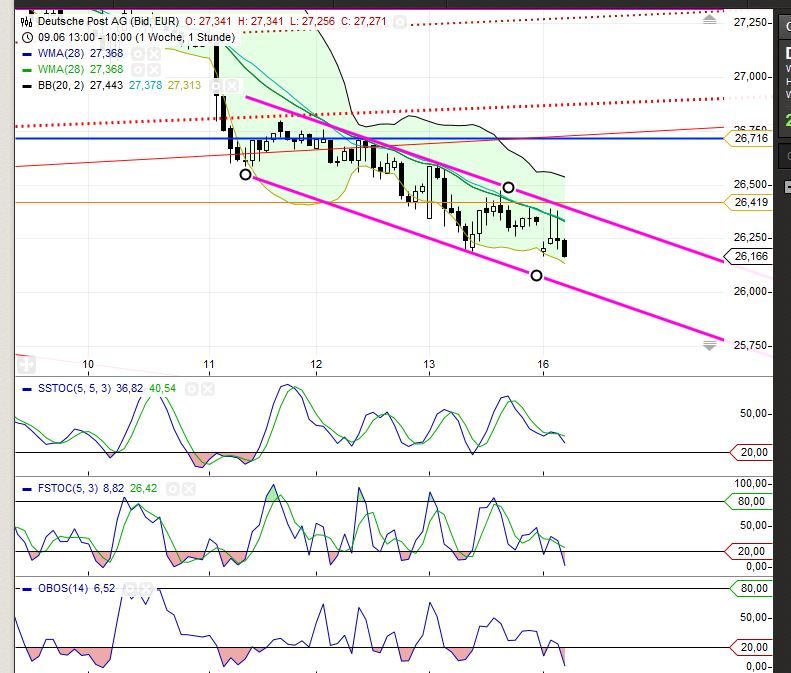The height and width of the screenshot is (673, 791).
Task: Click the 26,166 current price label
Action: [748, 256]
